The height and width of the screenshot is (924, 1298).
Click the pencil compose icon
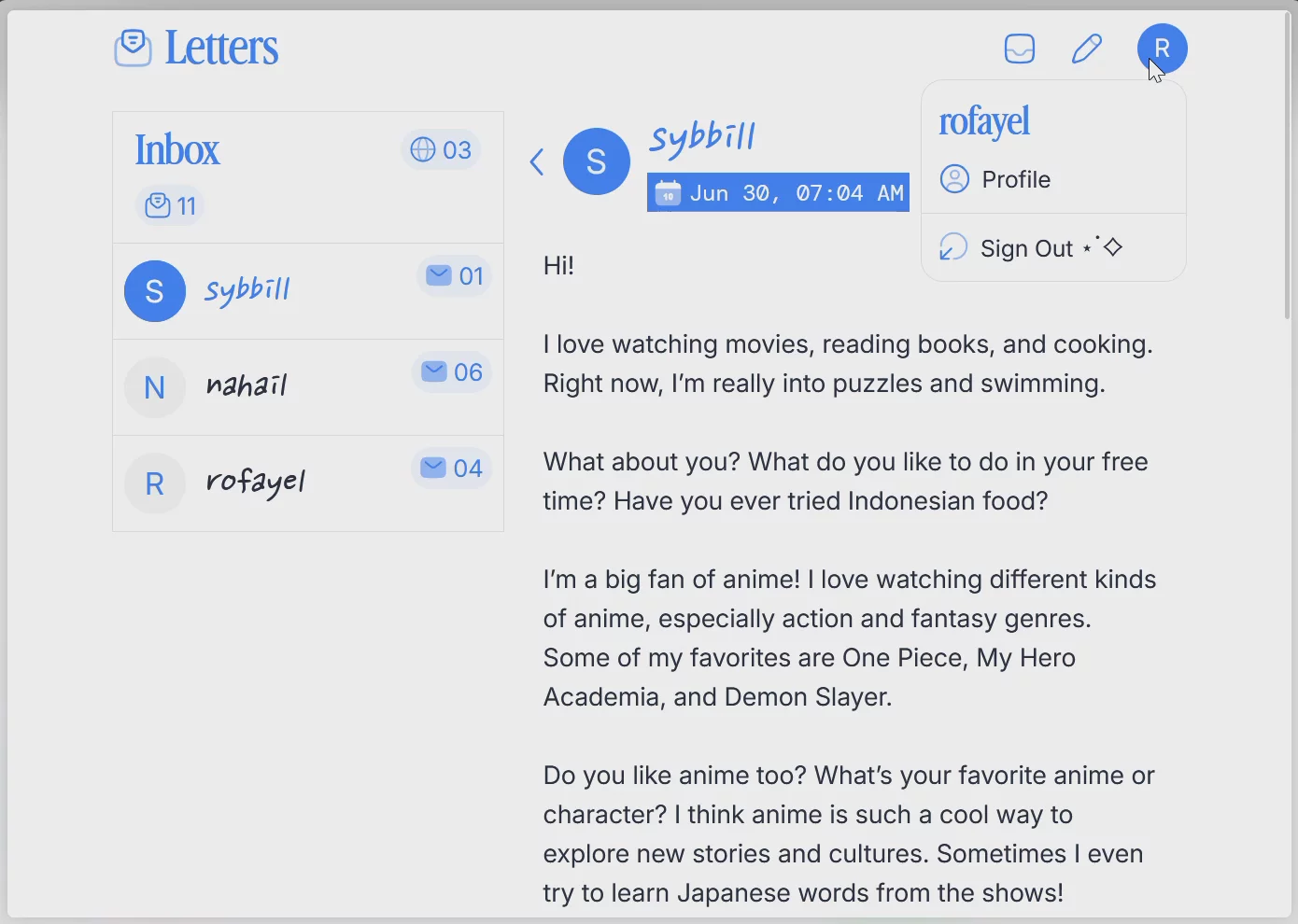1086,49
